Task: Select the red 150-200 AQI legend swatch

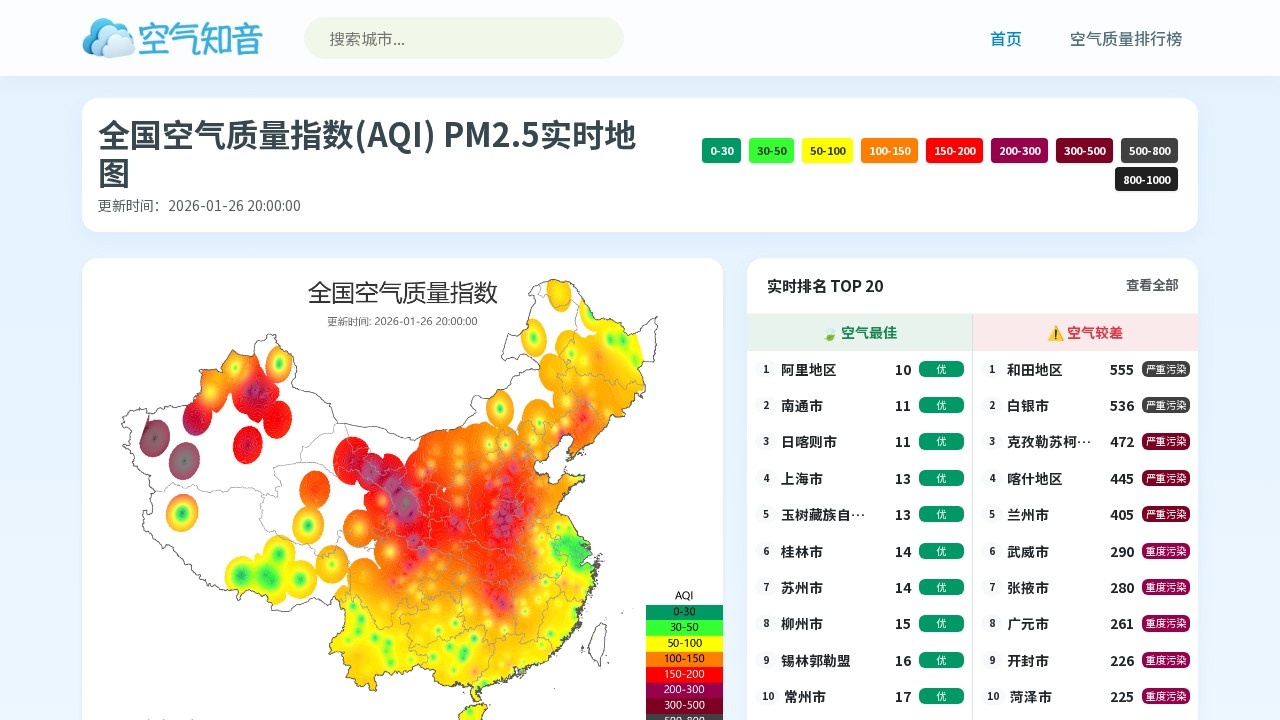Action: click(954, 151)
